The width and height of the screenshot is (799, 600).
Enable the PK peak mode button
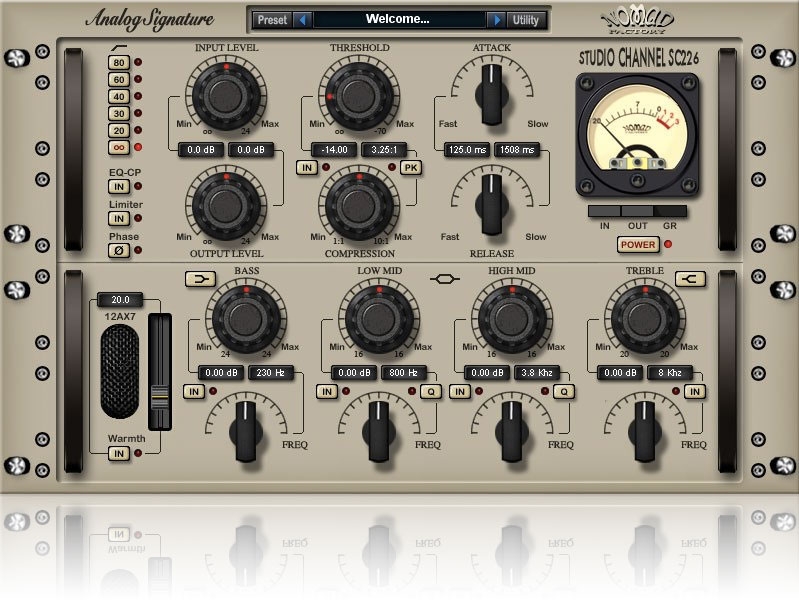pyautogui.click(x=410, y=168)
